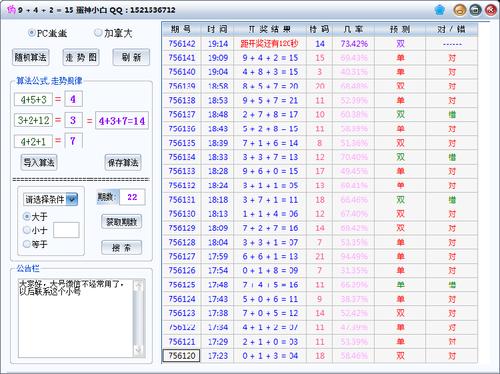This screenshot has height=374, width=500.
Task: Click result 4 + 8 + 3 = 15
Action: (270, 72)
